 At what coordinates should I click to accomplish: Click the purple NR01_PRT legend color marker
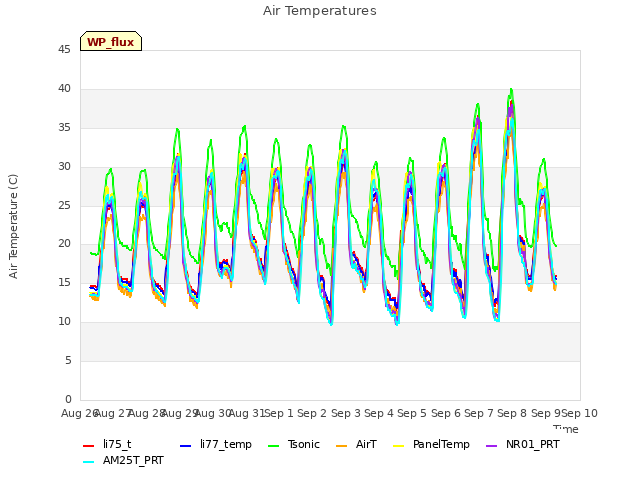pos(491,446)
